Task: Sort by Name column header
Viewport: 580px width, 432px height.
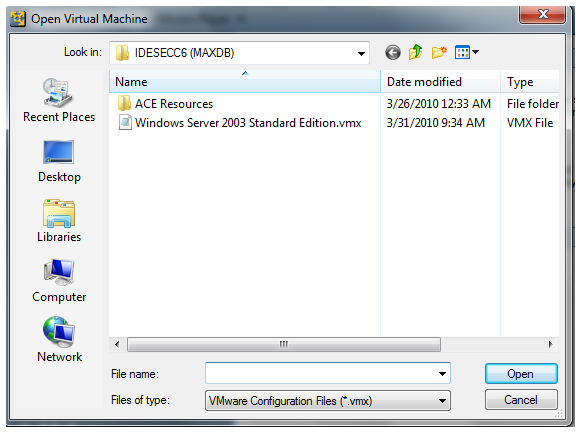Action: pyautogui.click(x=245, y=81)
